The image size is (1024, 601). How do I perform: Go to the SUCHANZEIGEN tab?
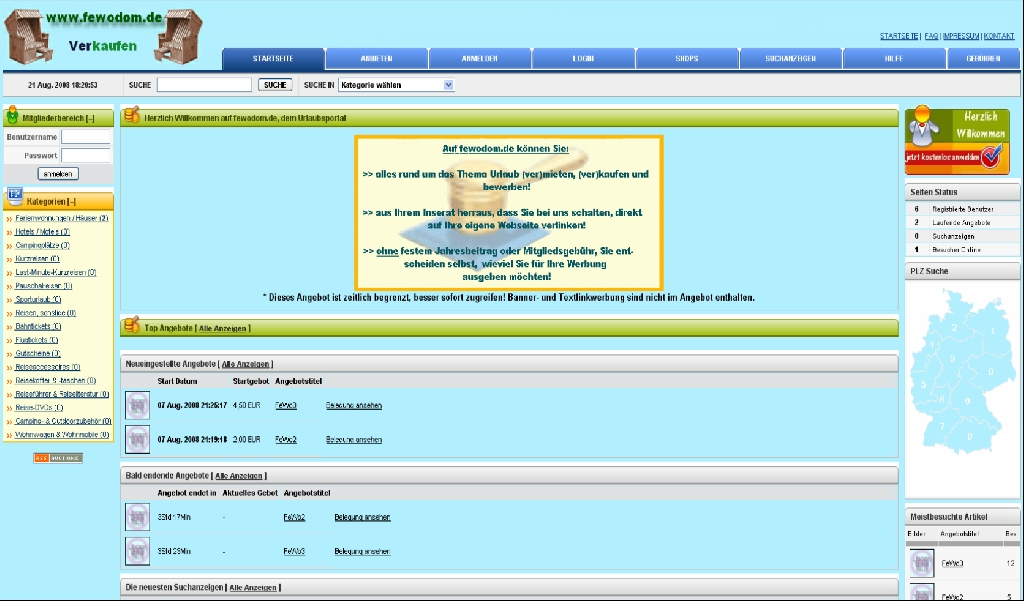point(790,59)
